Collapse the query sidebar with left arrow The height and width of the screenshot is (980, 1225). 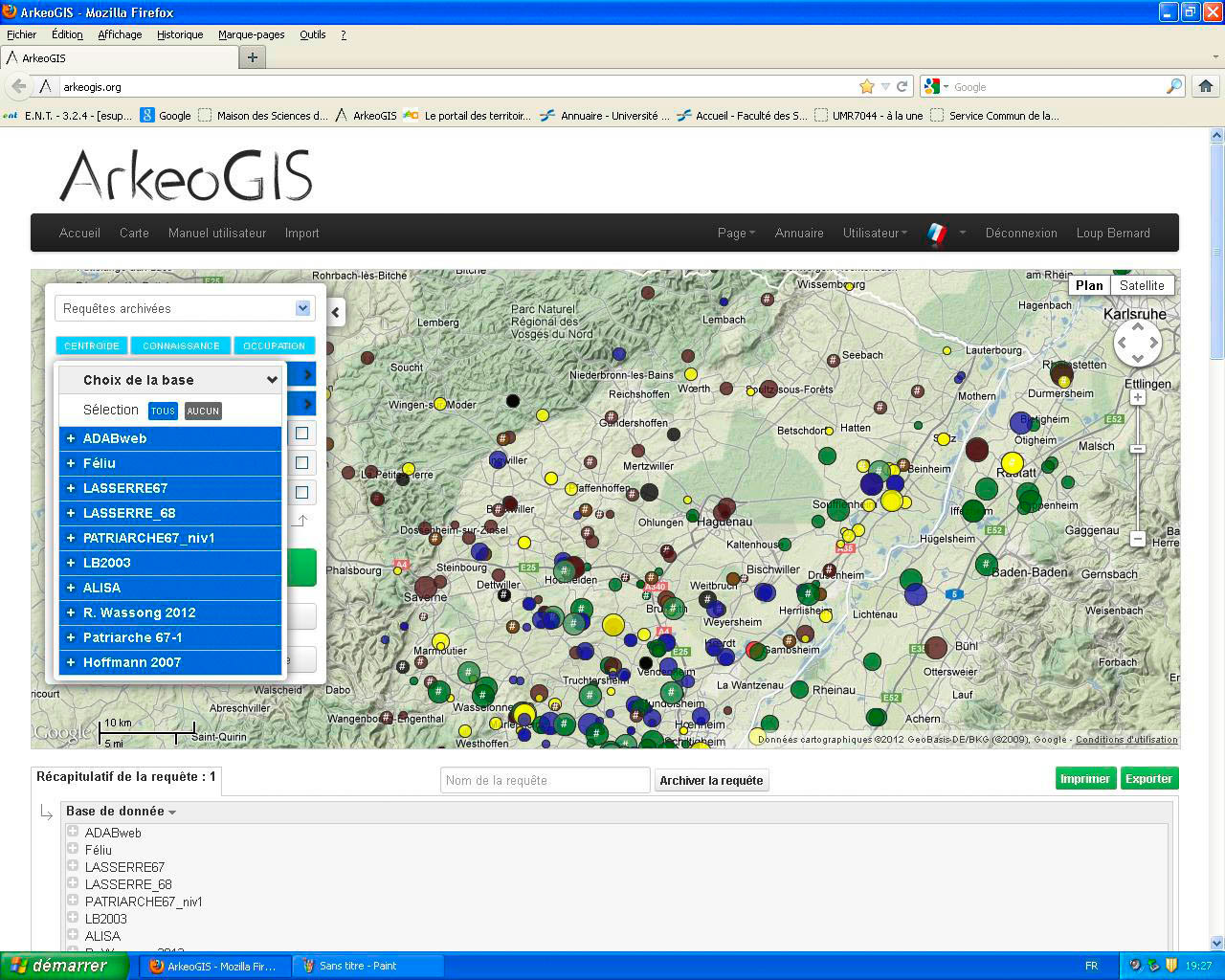[x=335, y=311]
